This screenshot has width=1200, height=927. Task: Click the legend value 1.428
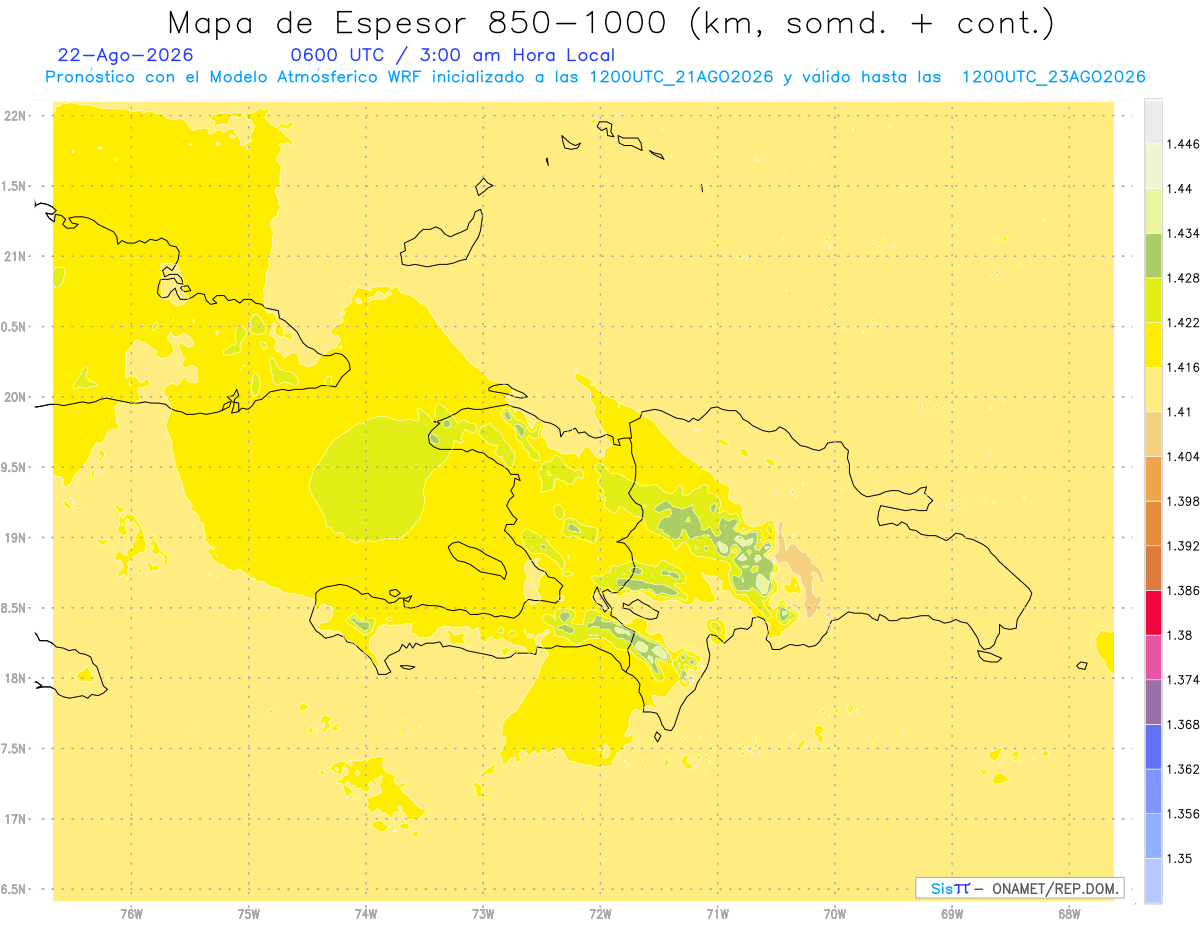[1184, 278]
